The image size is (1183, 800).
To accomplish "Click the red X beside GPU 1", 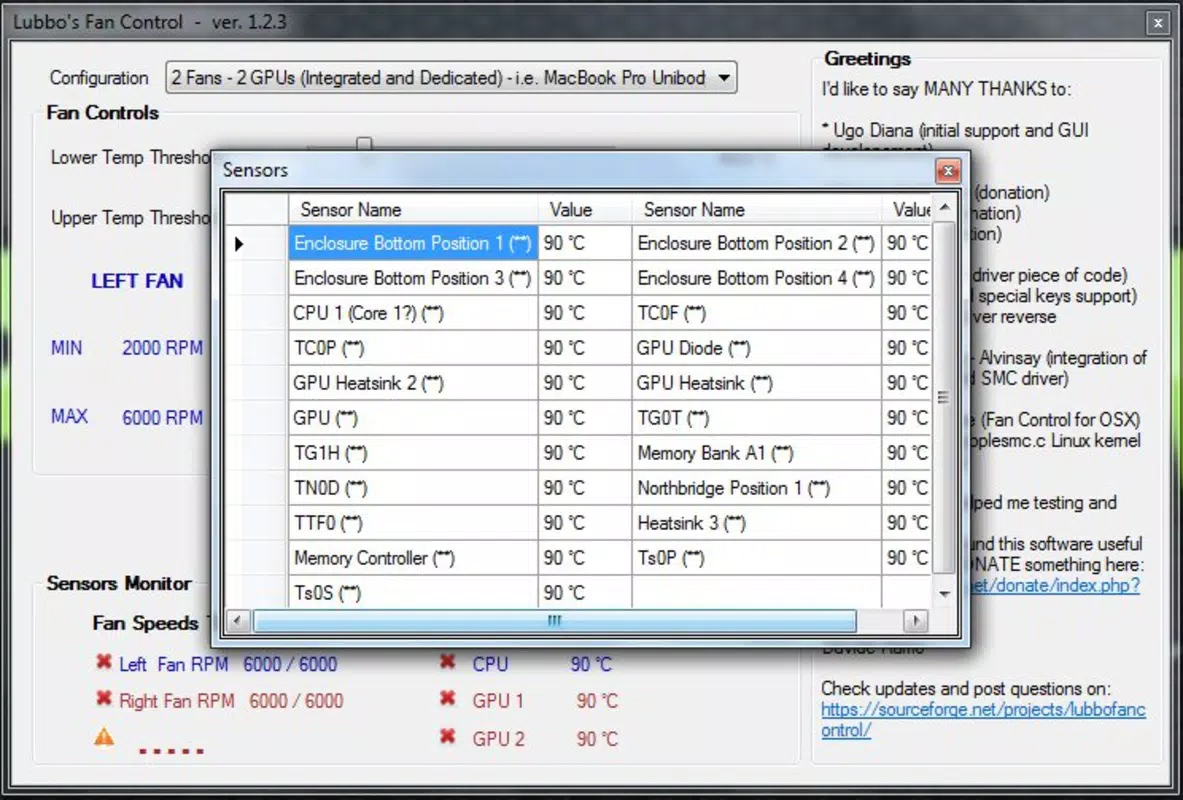I will (447, 698).
